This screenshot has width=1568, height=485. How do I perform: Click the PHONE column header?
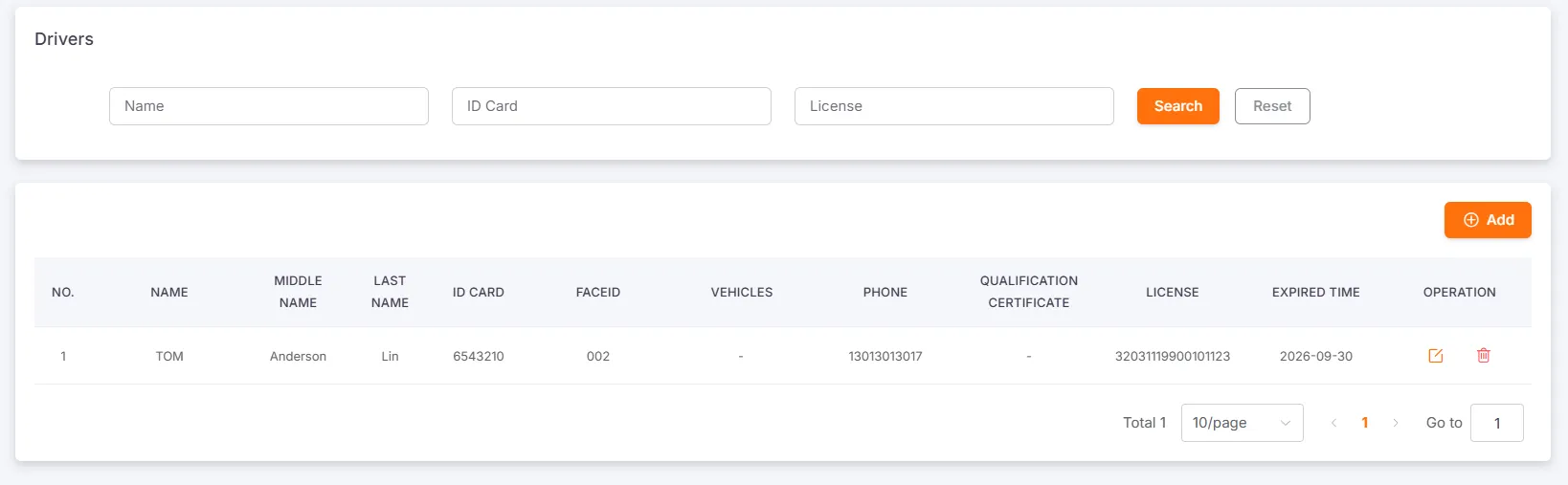(x=885, y=293)
